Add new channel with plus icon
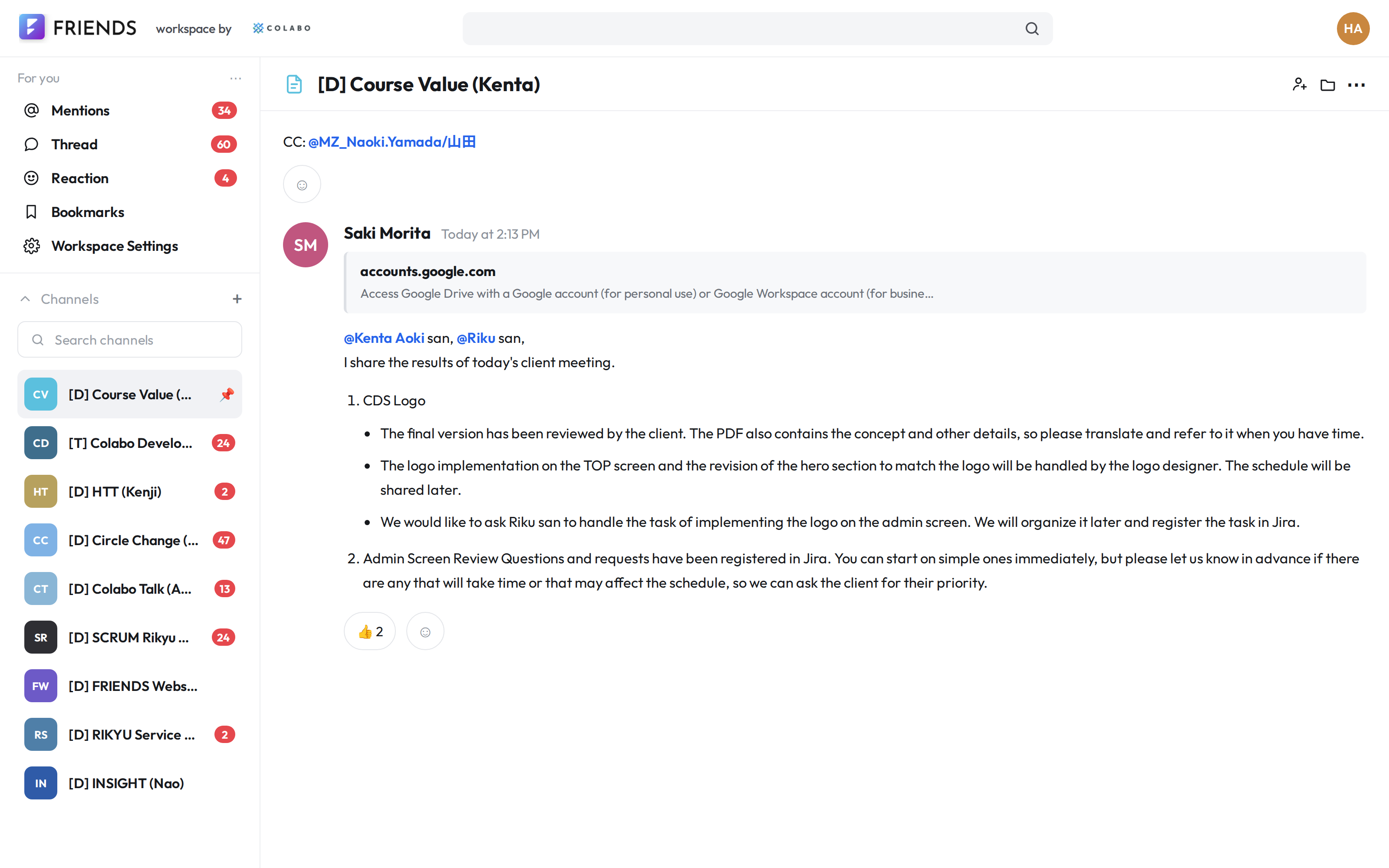1389x868 pixels. point(237,299)
